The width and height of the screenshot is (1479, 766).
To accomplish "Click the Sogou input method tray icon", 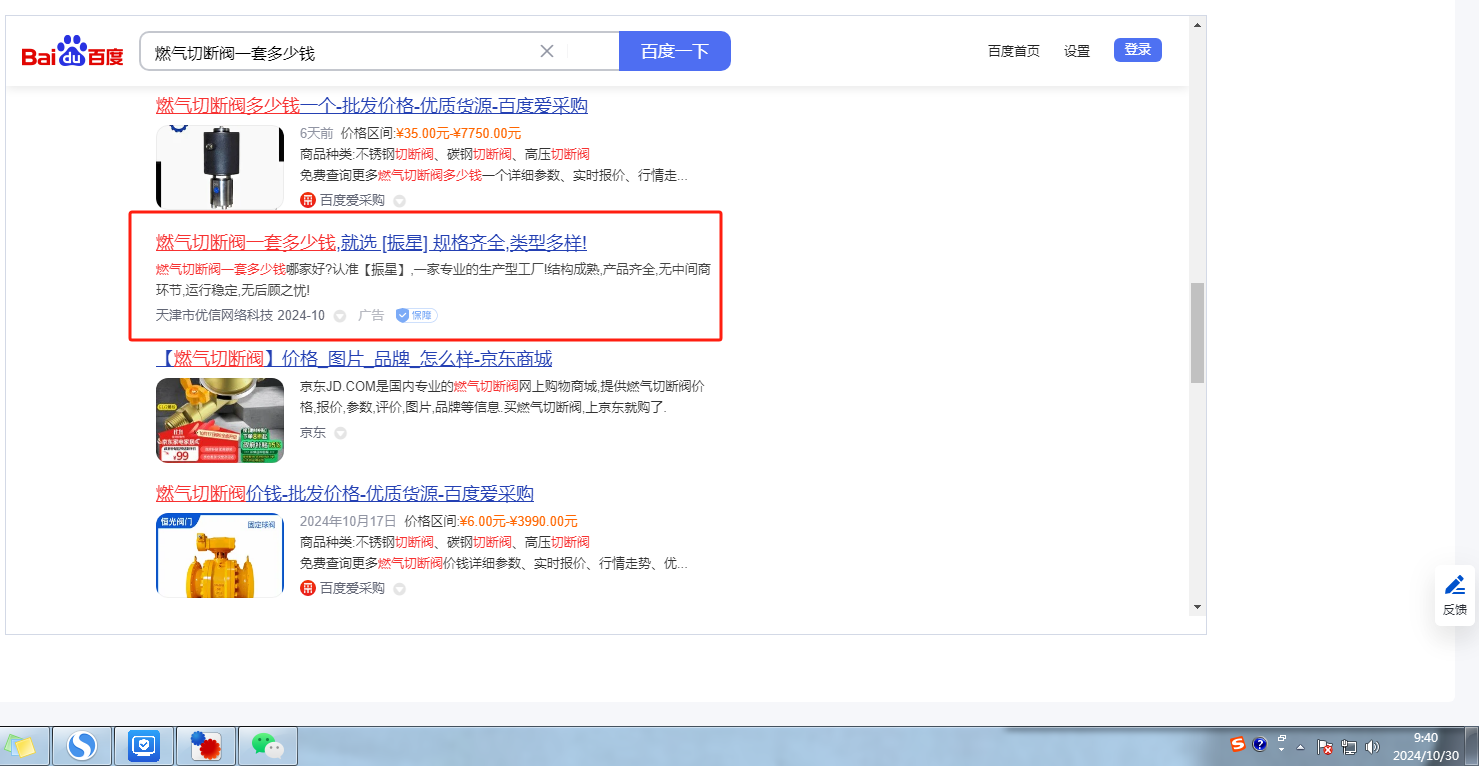I will (1238, 745).
